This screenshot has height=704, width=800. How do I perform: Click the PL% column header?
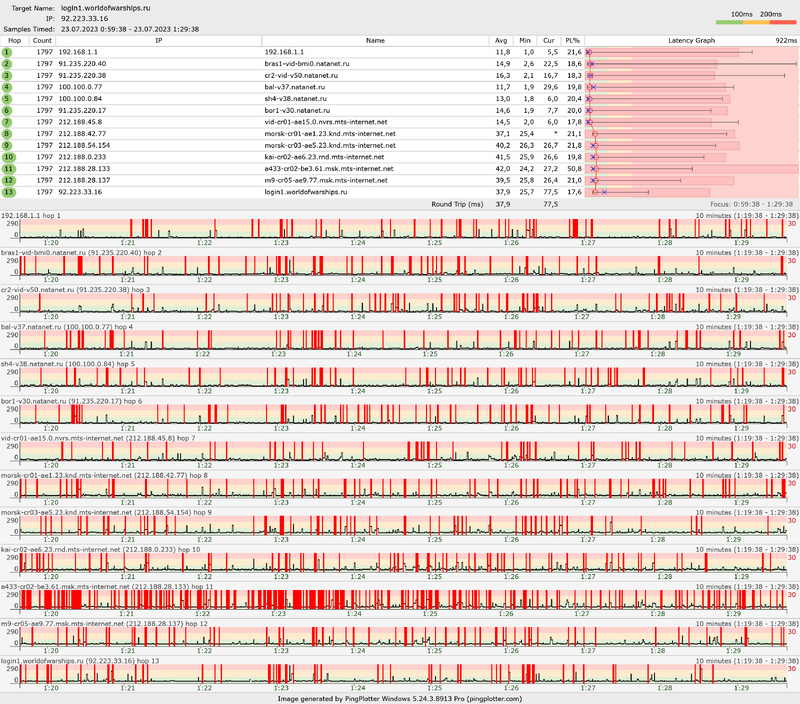[572, 40]
